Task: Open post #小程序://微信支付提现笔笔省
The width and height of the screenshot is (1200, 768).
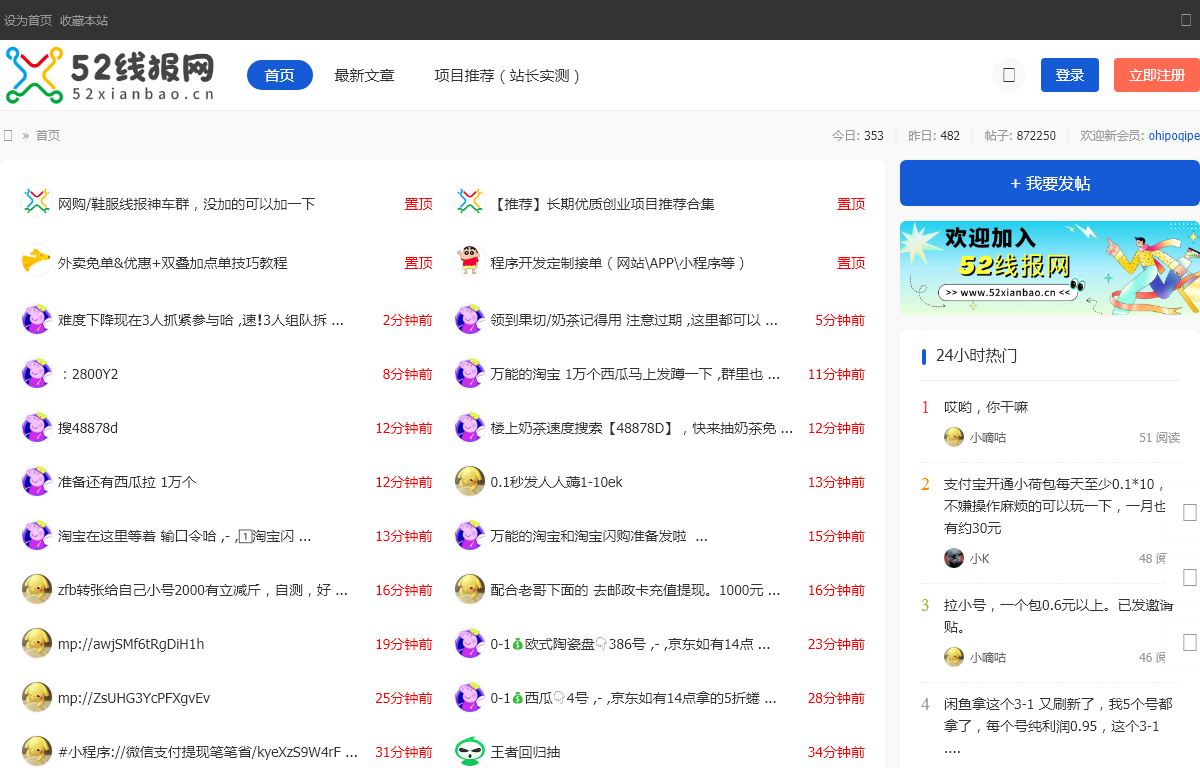Action: point(208,752)
